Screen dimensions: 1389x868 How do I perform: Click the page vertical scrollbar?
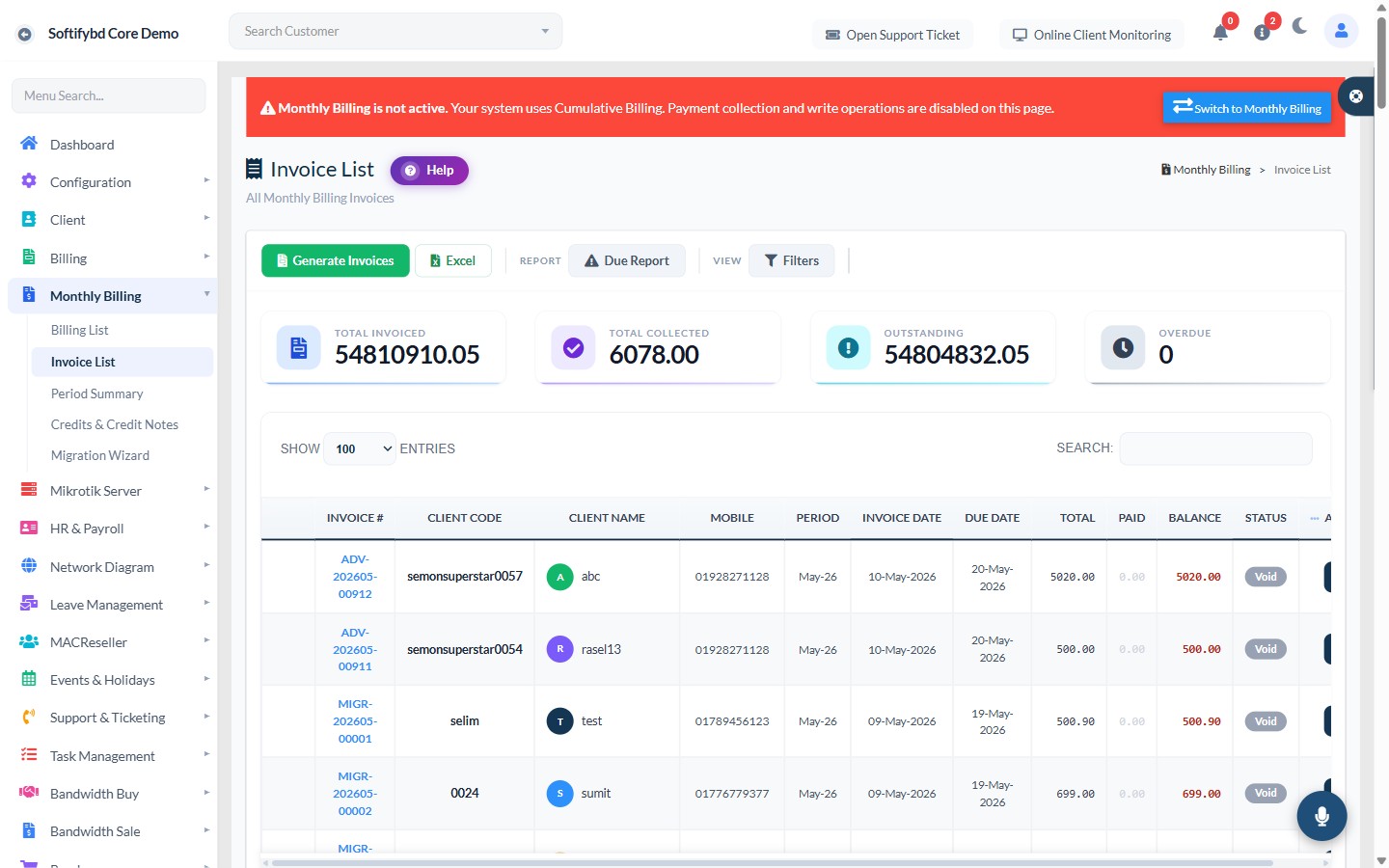[x=1381, y=63]
